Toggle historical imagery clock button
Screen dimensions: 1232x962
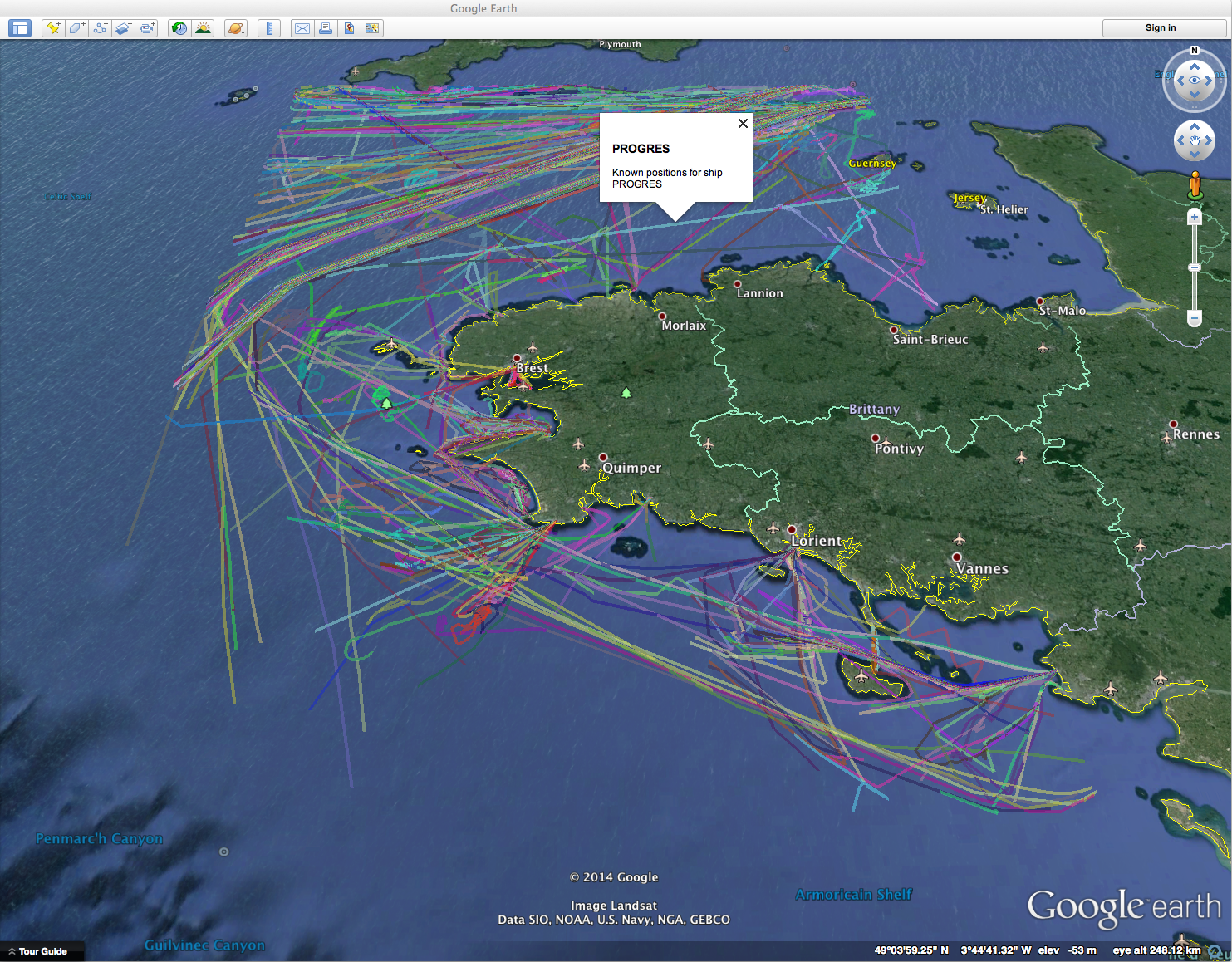[x=179, y=28]
